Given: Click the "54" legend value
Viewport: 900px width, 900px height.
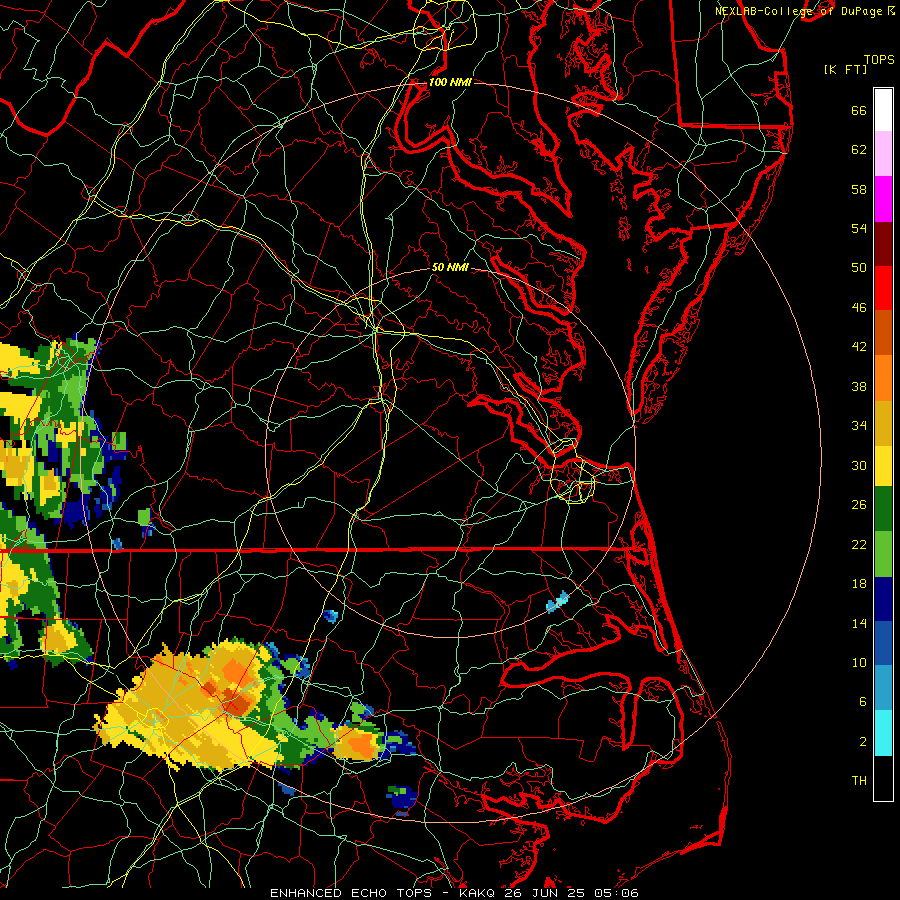Looking at the screenshot, I should (x=859, y=228).
